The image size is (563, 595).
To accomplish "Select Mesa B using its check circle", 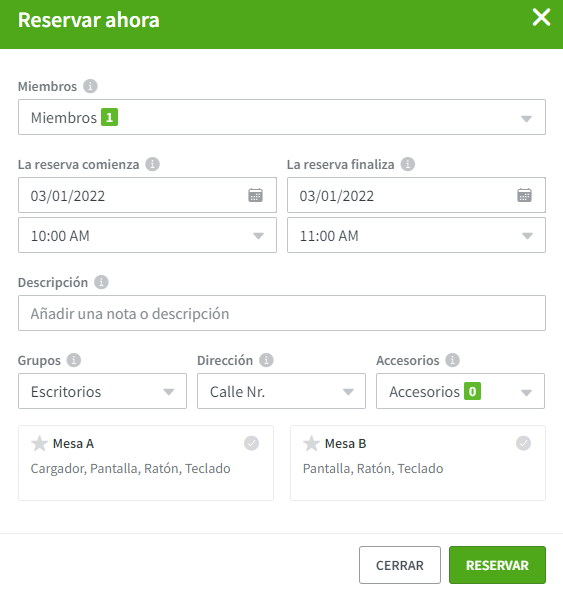I will coord(524,443).
